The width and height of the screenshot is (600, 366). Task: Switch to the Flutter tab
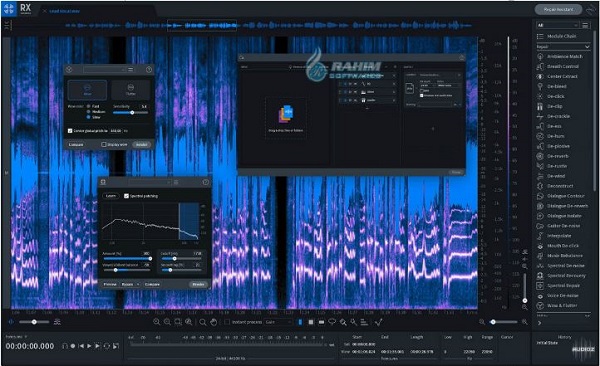(x=130, y=90)
